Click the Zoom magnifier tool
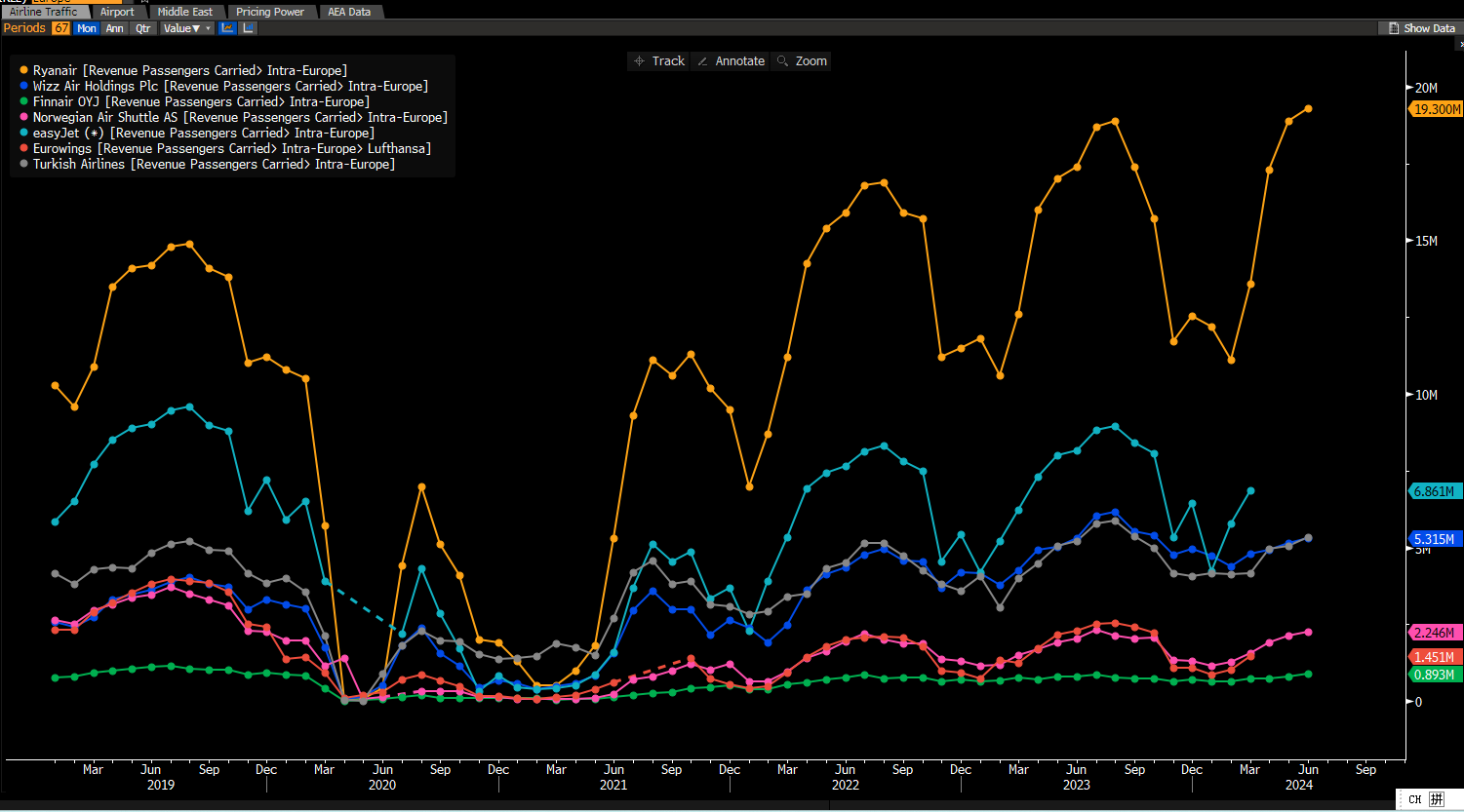The height and width of the screenshot is (812, 1464). tap(802, 60)
